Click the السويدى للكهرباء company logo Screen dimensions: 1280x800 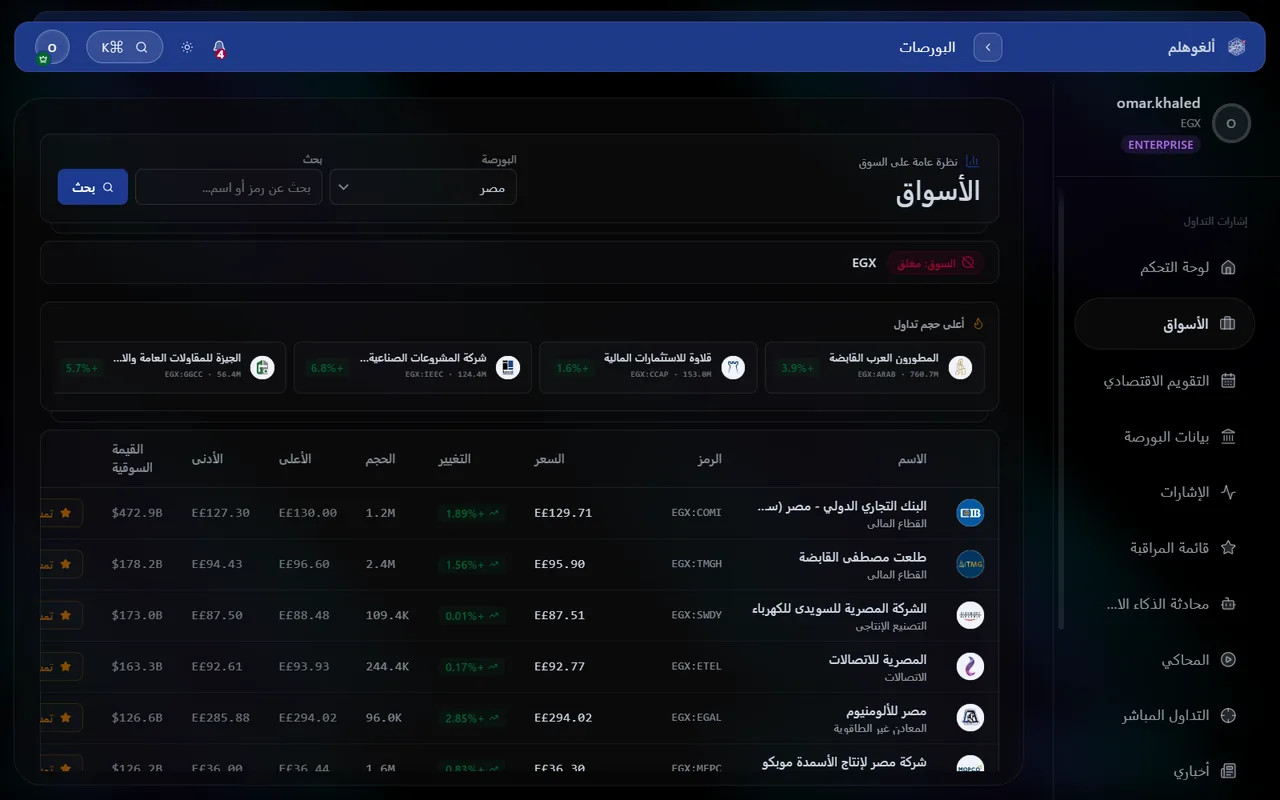(x=970, y=615)
